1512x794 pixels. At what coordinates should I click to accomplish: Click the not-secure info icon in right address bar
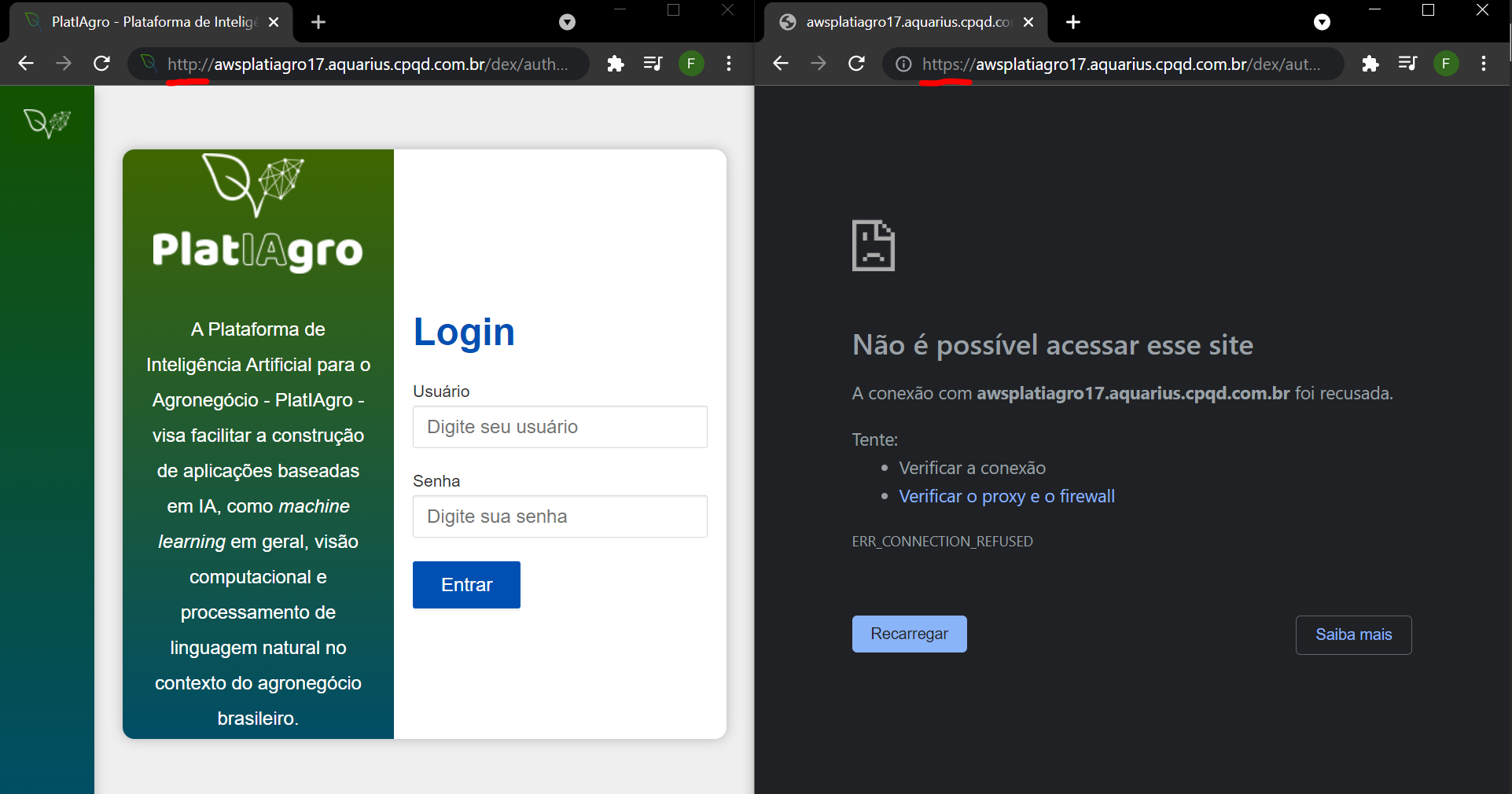903,64
